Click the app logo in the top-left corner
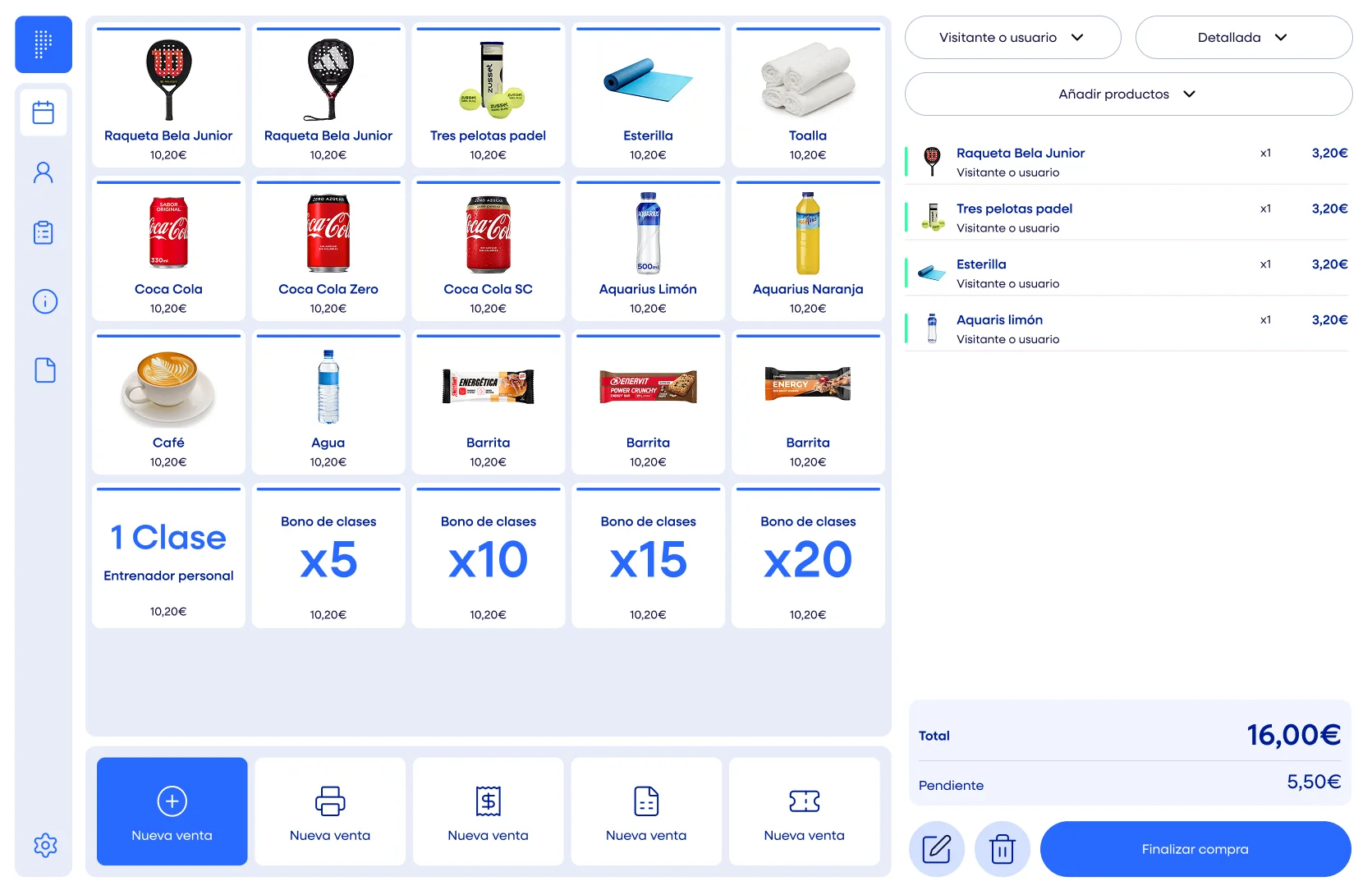This screenshot has width=1372, height=895. (x=43, y=44)
